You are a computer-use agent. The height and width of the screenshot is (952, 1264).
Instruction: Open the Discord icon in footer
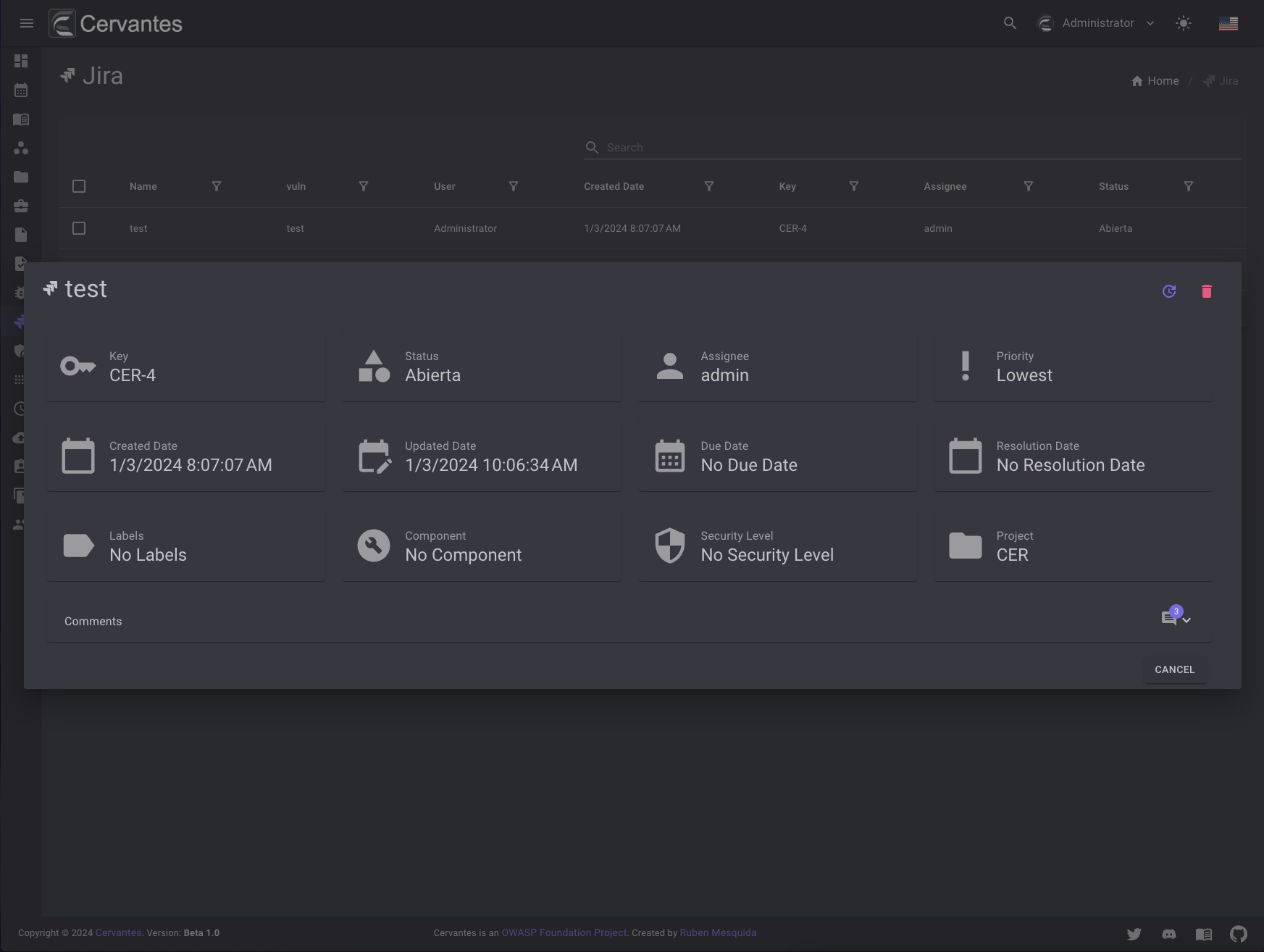tap(1169, 934)
